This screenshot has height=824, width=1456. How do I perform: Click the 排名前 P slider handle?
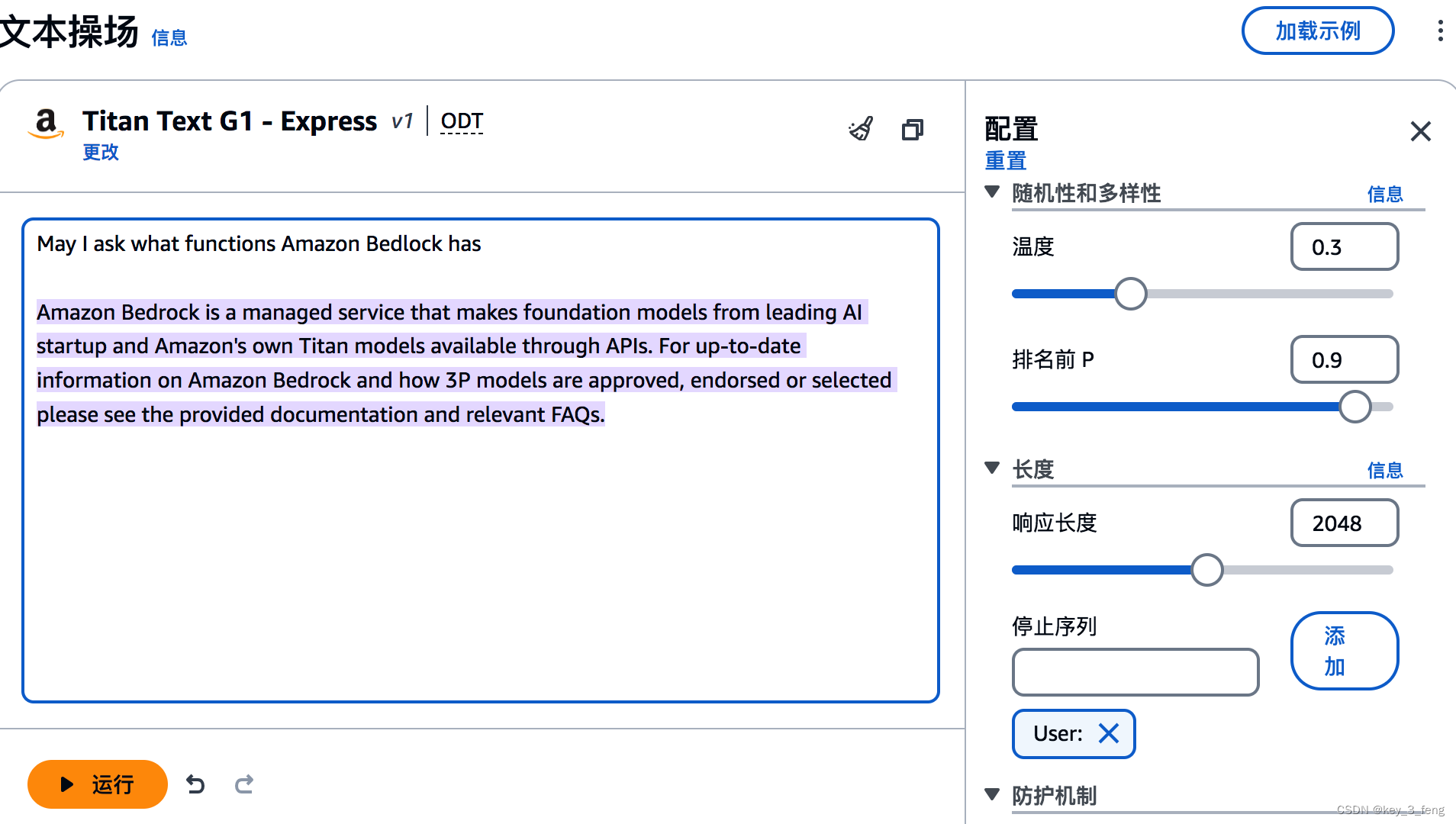point(1355,407)
